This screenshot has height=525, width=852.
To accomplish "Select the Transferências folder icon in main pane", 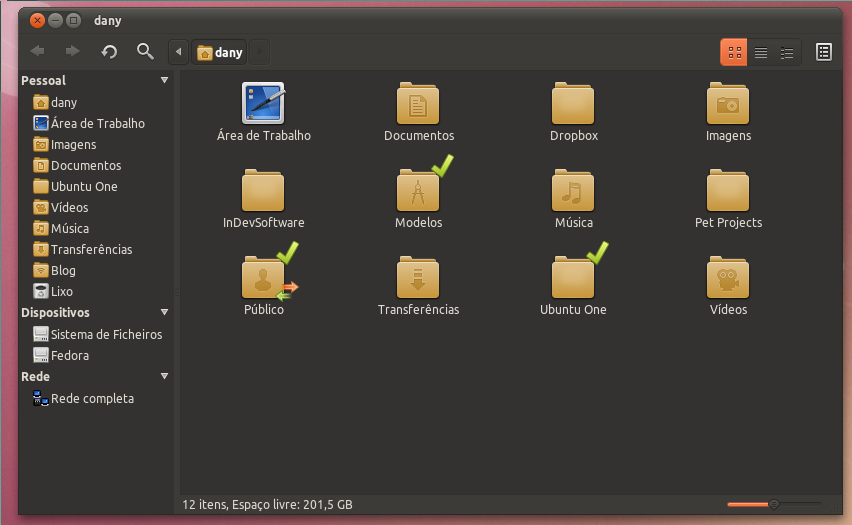I will coord(418,277).
